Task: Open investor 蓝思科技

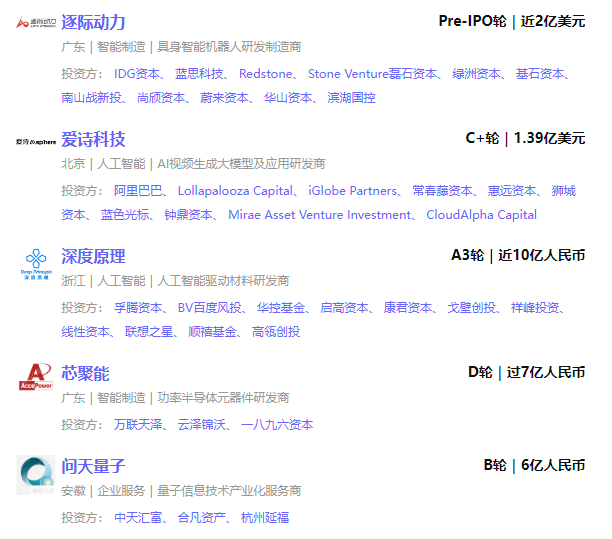Action: pos(199,74)
